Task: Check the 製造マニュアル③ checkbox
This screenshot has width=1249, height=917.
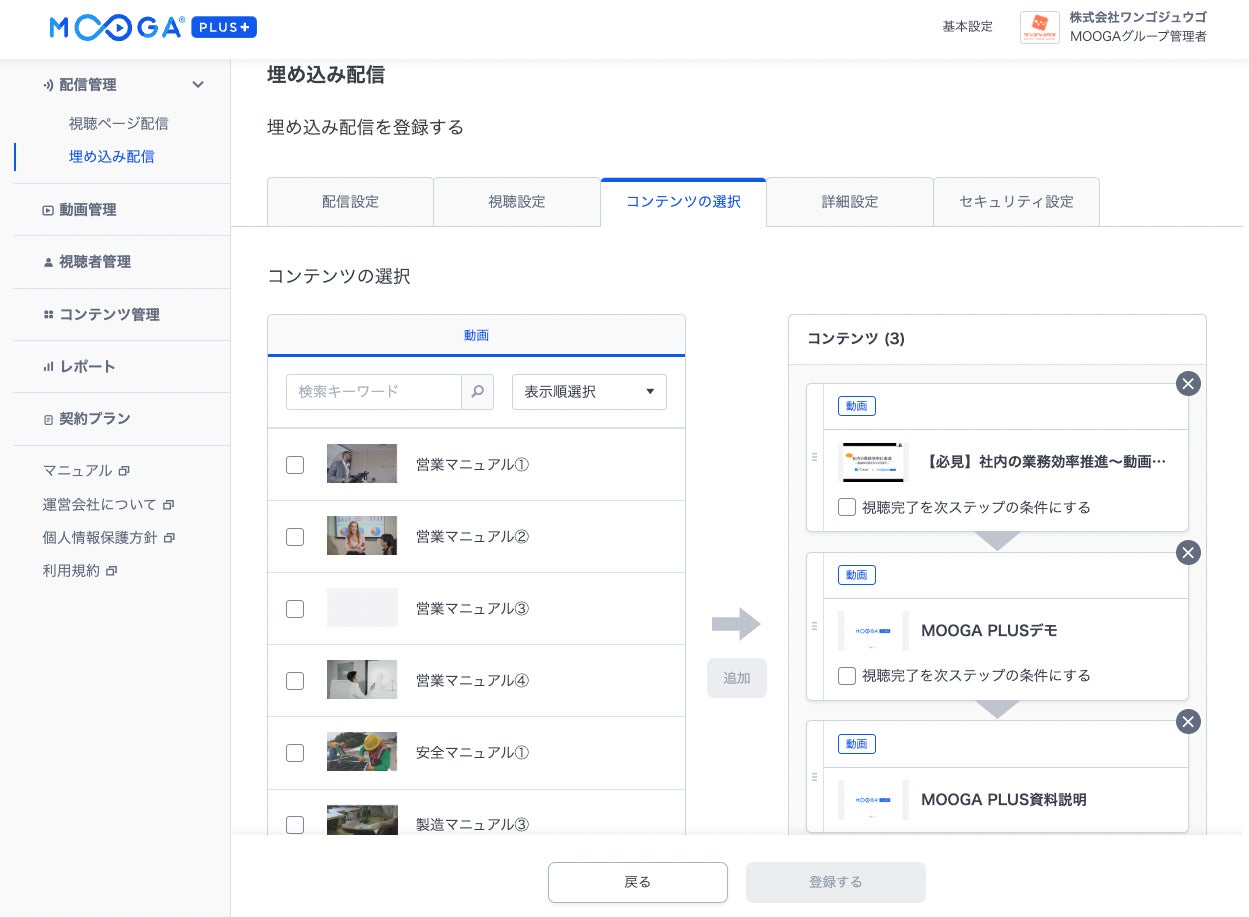Action: click(x=295, y=825)
